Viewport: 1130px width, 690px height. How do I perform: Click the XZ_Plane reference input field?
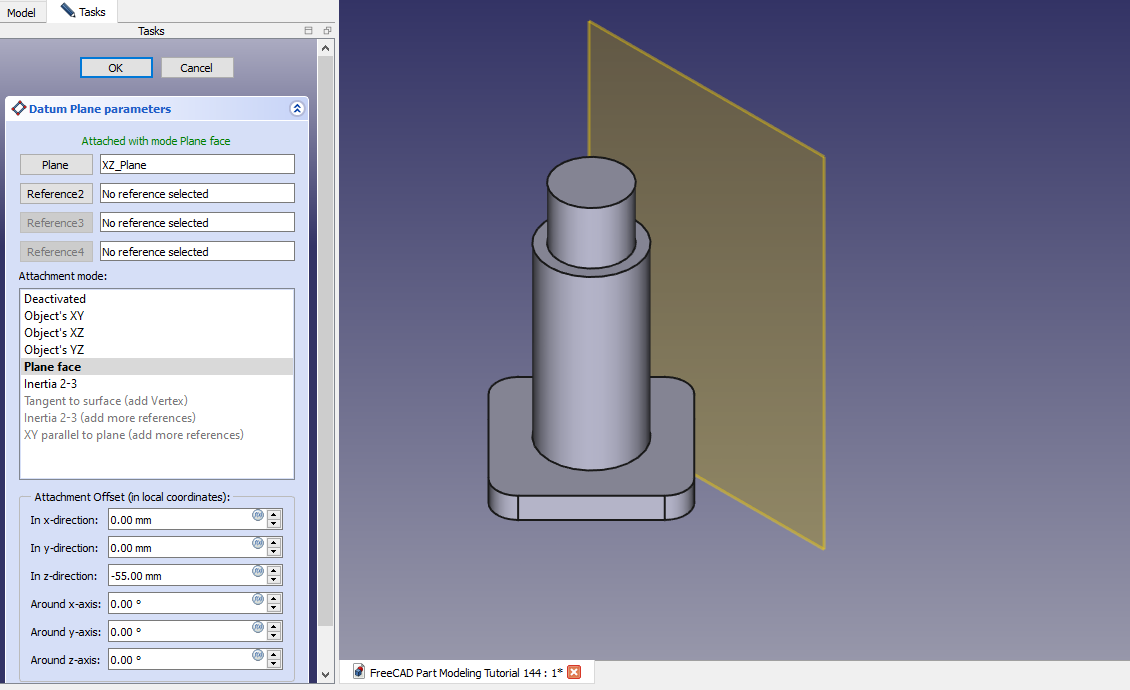pos(197,165)
